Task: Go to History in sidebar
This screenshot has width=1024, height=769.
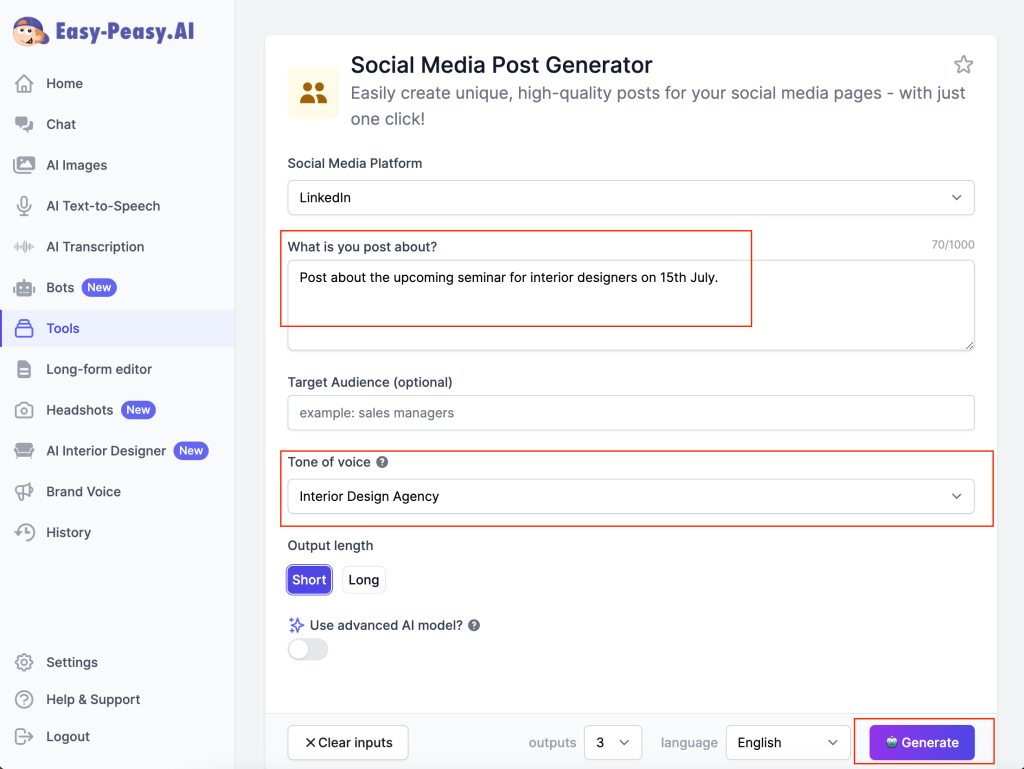Action: [x=68, y=533]
